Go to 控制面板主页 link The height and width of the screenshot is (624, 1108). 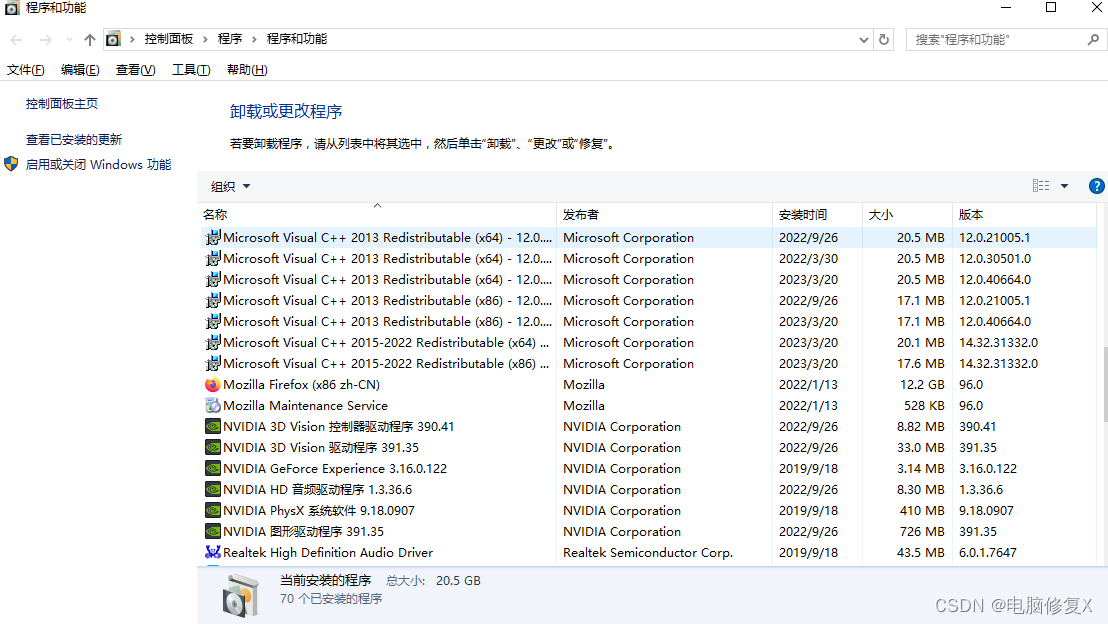61,103
